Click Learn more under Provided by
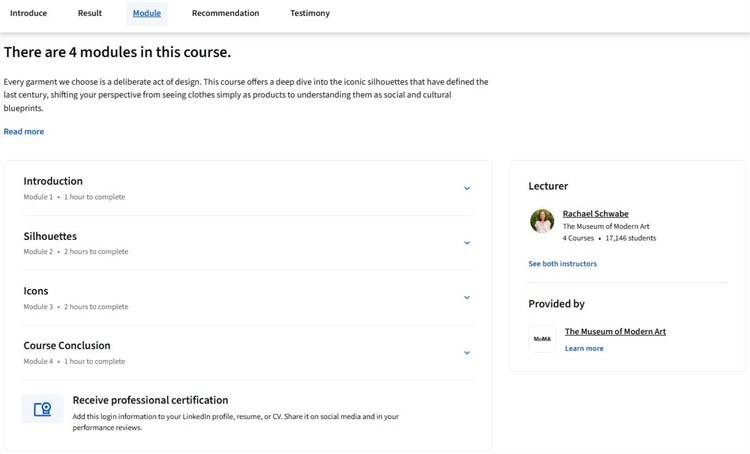The image size is (750, 454). (584, 348)
